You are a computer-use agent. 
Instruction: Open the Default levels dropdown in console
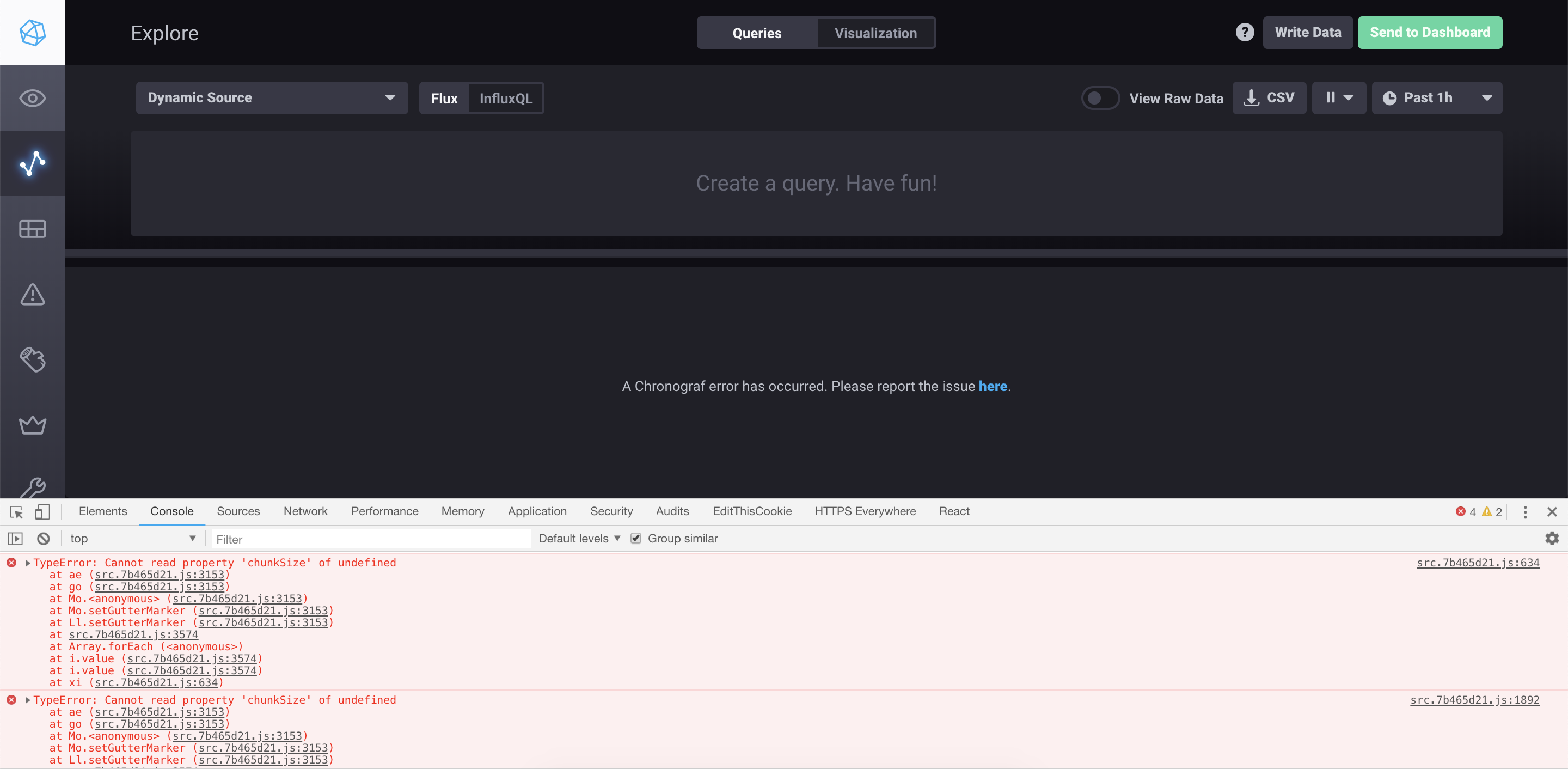pos(578,538)
